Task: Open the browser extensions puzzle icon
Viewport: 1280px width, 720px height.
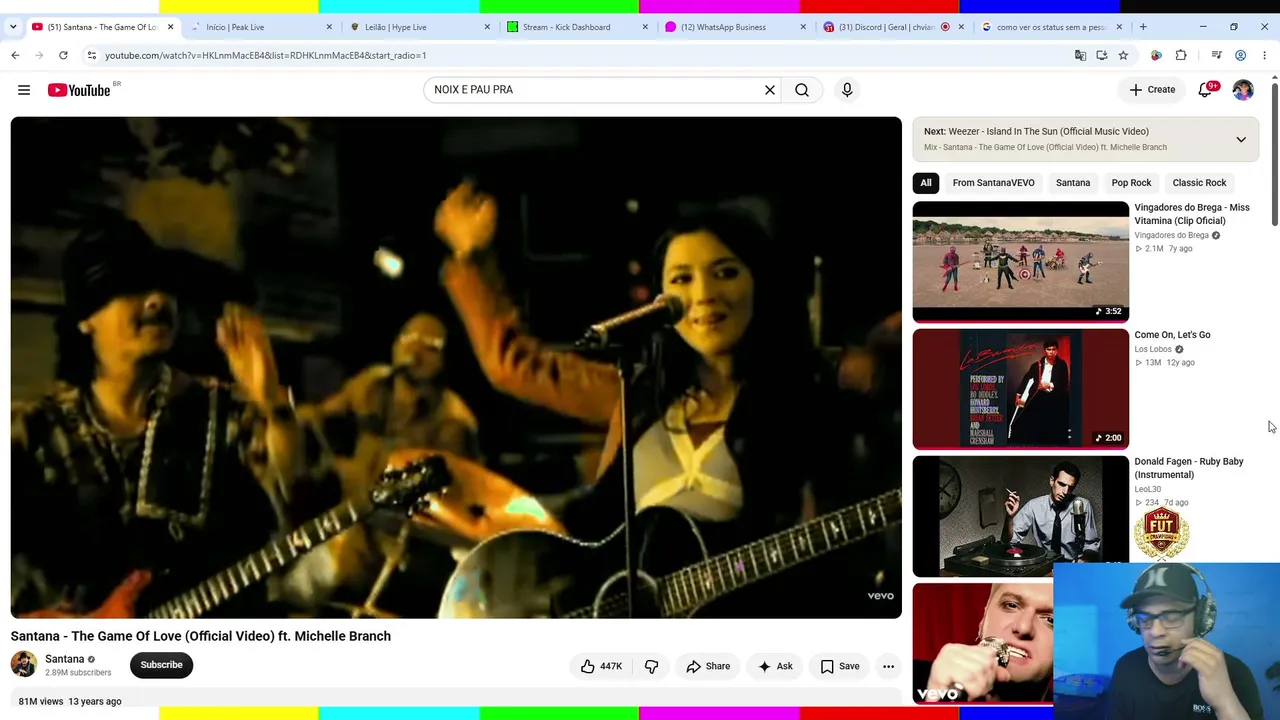Action: (1181, 55)
